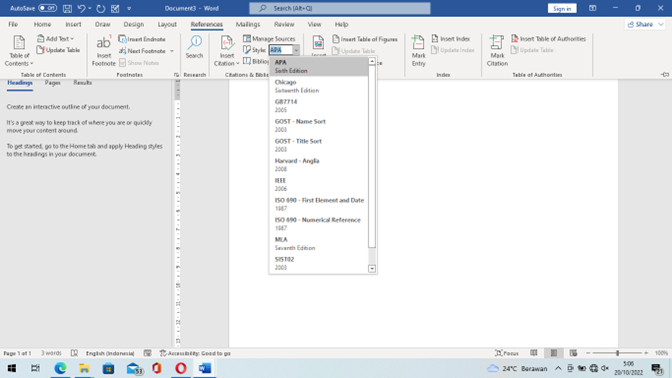Click the Add Text button
Viewport: 672px width, 378px height.
tap(55, 39)
